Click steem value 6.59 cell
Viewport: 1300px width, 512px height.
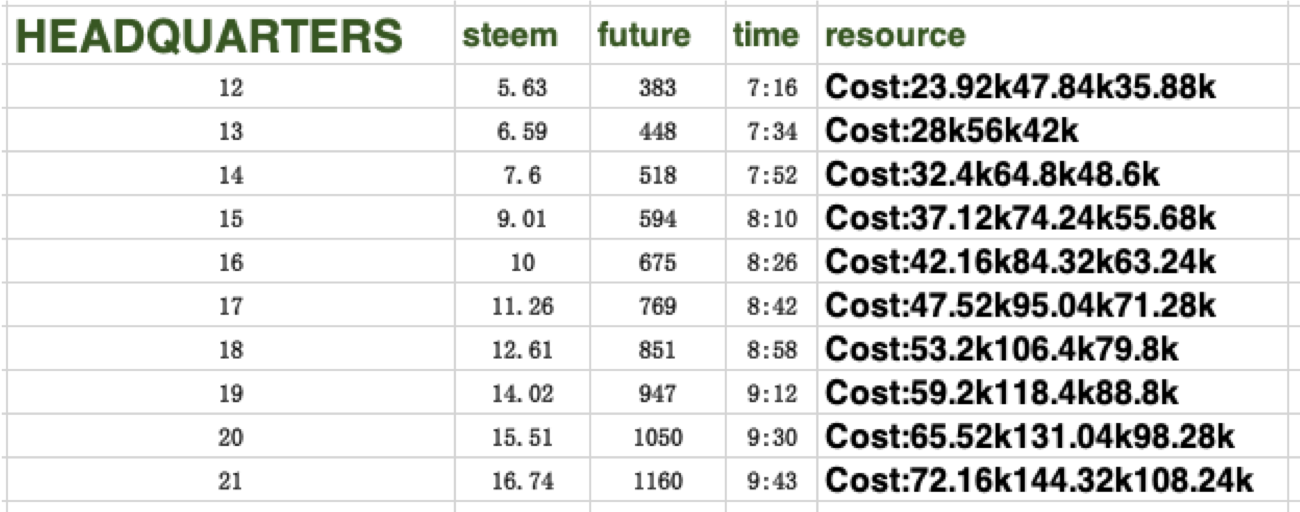pyautogui.click(x=521, y=132)
